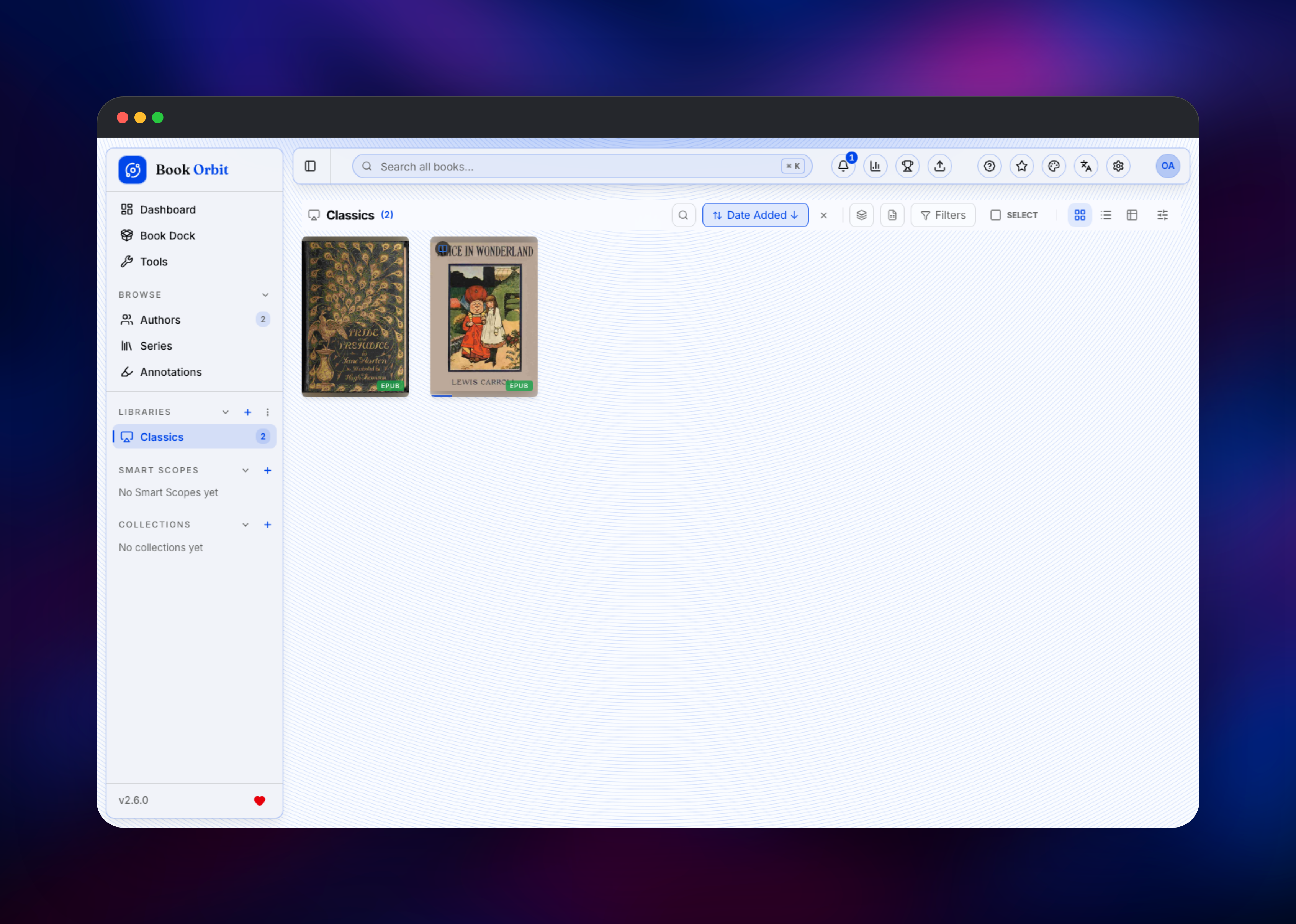Switch to grid view
The height and width of the screenshot is (924, 1296).
pos(1079,215)
